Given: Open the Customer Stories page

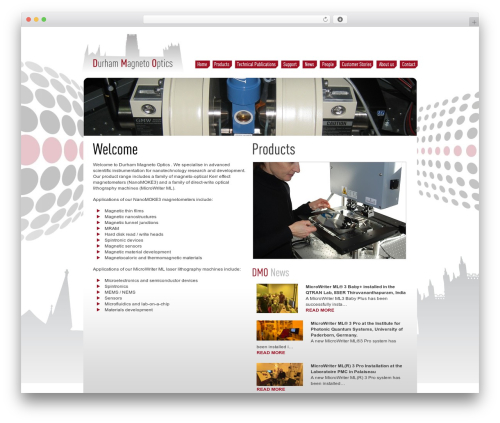Looking at the screenshot, I should (356, 64).
